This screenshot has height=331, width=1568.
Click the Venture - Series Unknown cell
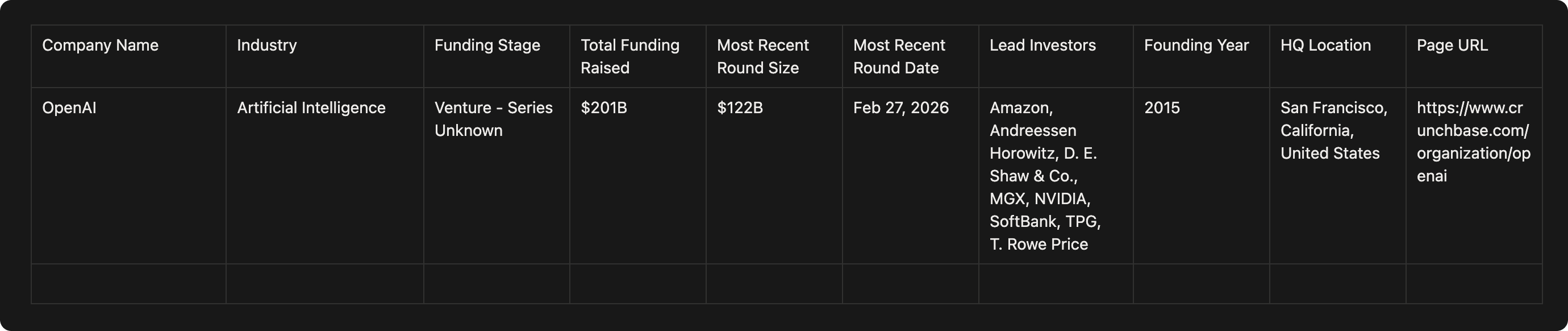(x=493, y=119)
